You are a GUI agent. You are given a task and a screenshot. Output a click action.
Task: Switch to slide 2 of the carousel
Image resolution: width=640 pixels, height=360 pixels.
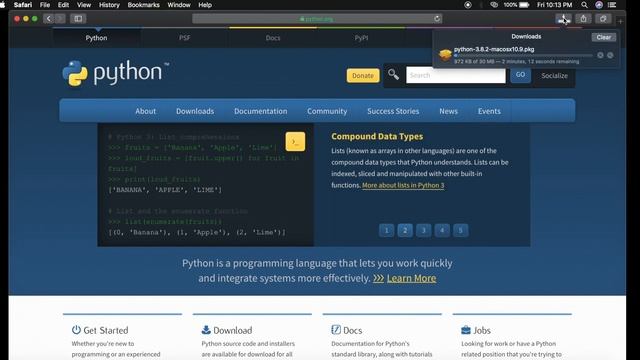[x=405, y=231]
